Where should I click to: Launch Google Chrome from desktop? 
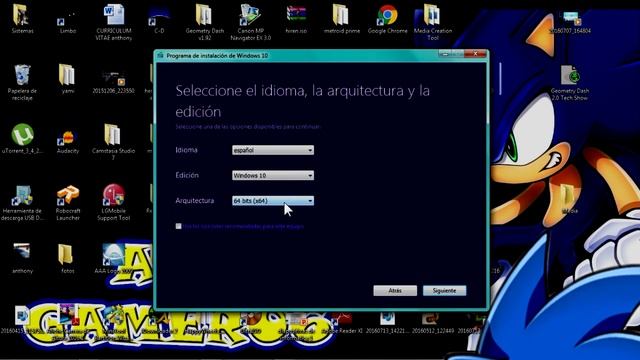point(387,16)
